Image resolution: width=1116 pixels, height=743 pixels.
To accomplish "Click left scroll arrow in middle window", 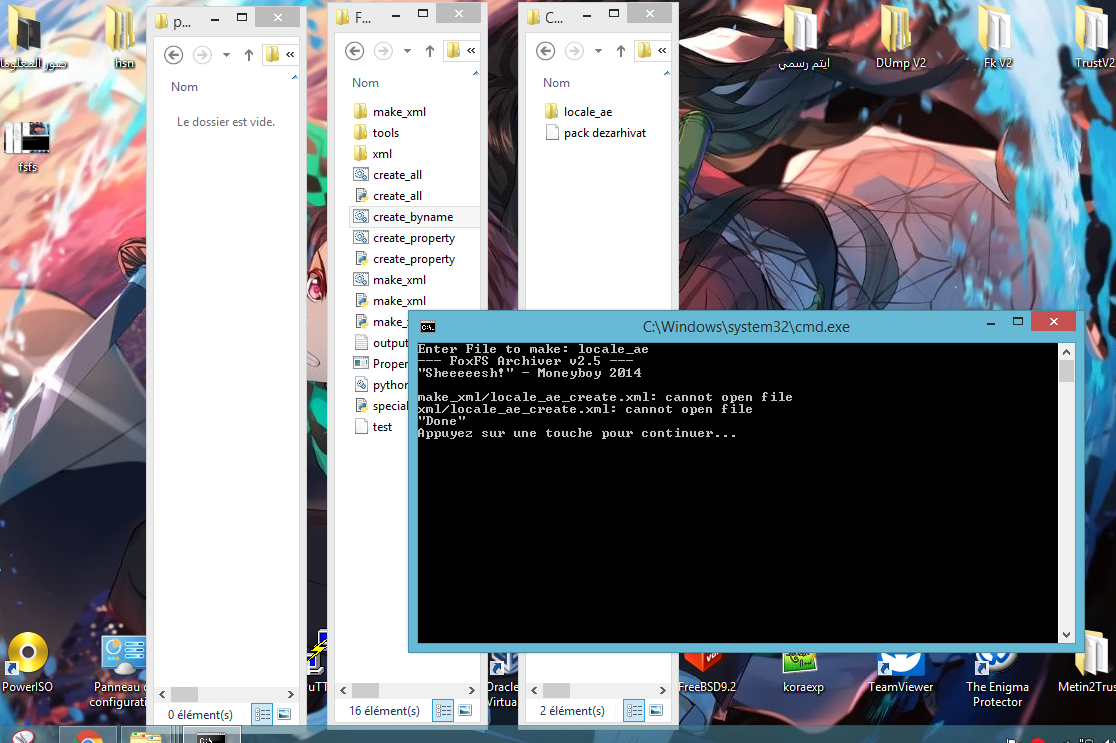I will pyautogui.click(x=343, y=690).
